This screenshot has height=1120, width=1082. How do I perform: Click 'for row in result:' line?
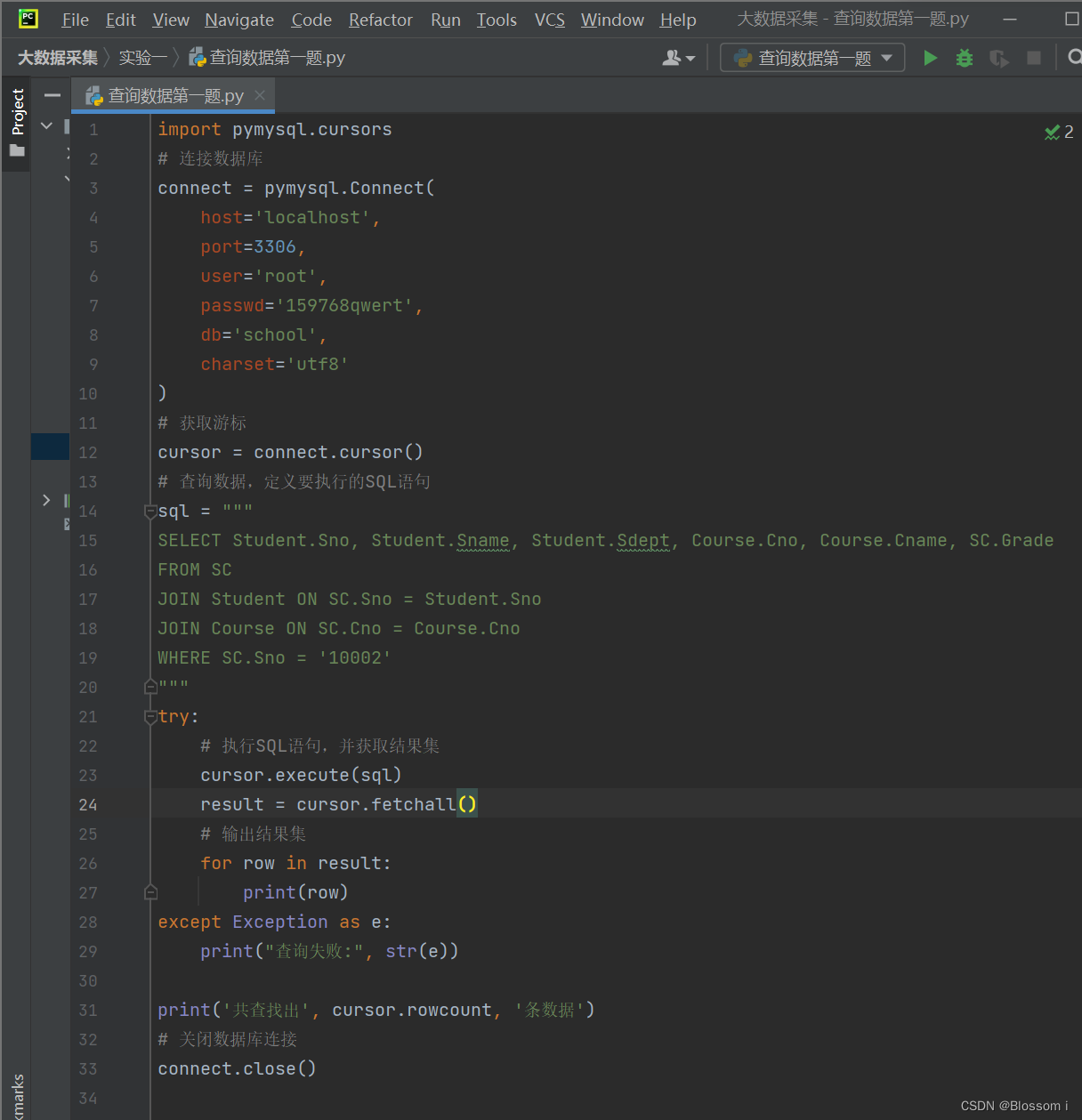pyautogui.click(x=295, y=863)
